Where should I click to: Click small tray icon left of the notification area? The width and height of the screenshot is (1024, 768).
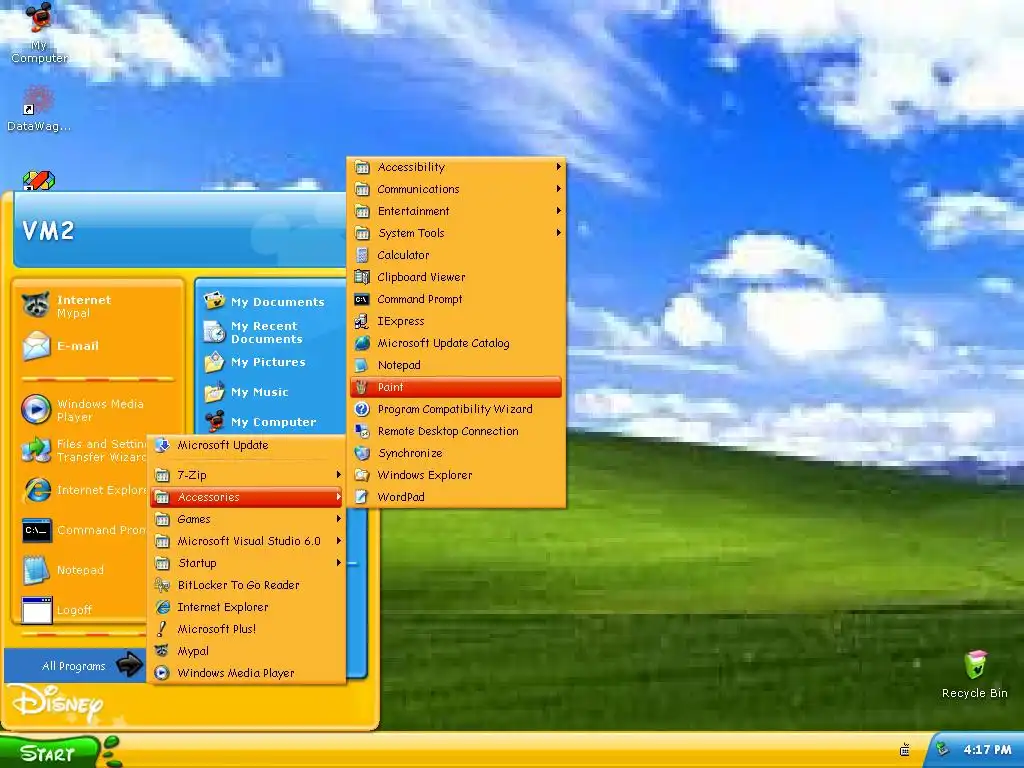pyautogui.click(x=904, y=750)
